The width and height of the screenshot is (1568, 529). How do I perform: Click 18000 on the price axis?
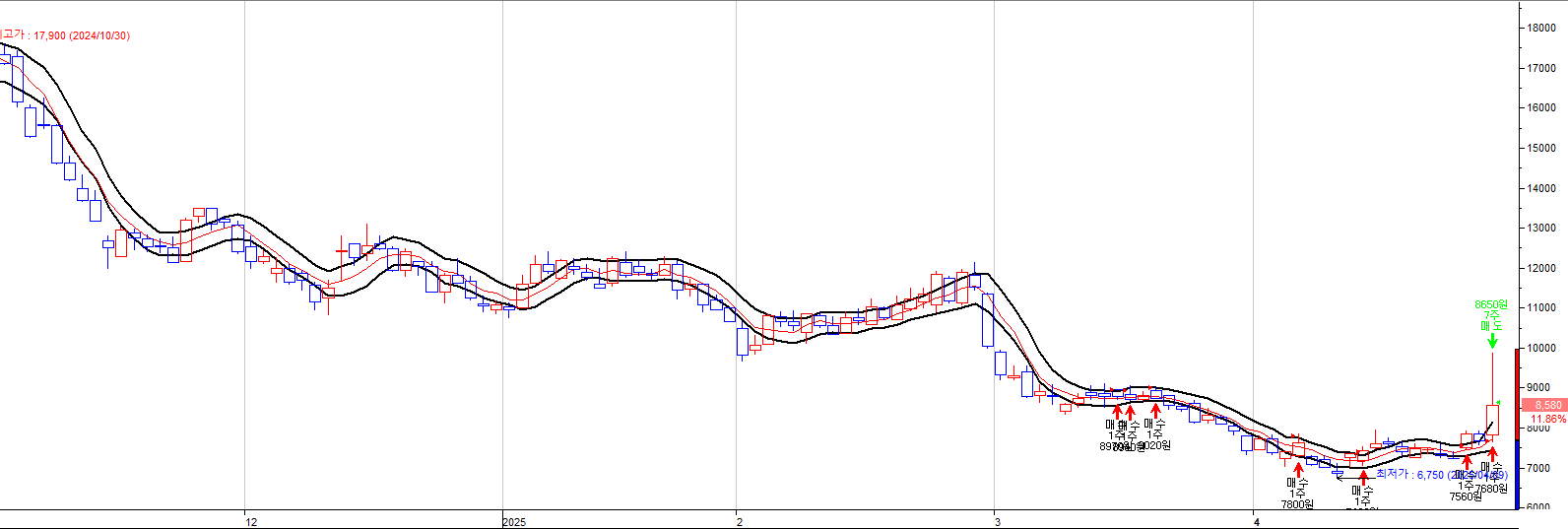pyautogui.click(x=1541, y=28)
